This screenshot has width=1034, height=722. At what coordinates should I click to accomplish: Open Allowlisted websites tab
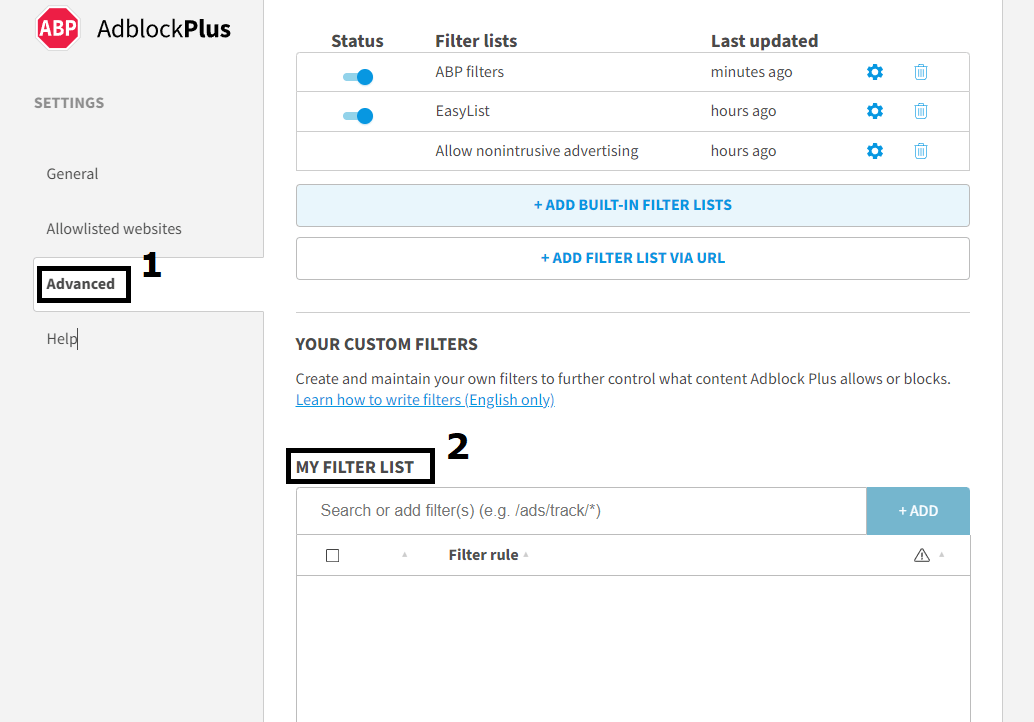click(x=113, y=229)
